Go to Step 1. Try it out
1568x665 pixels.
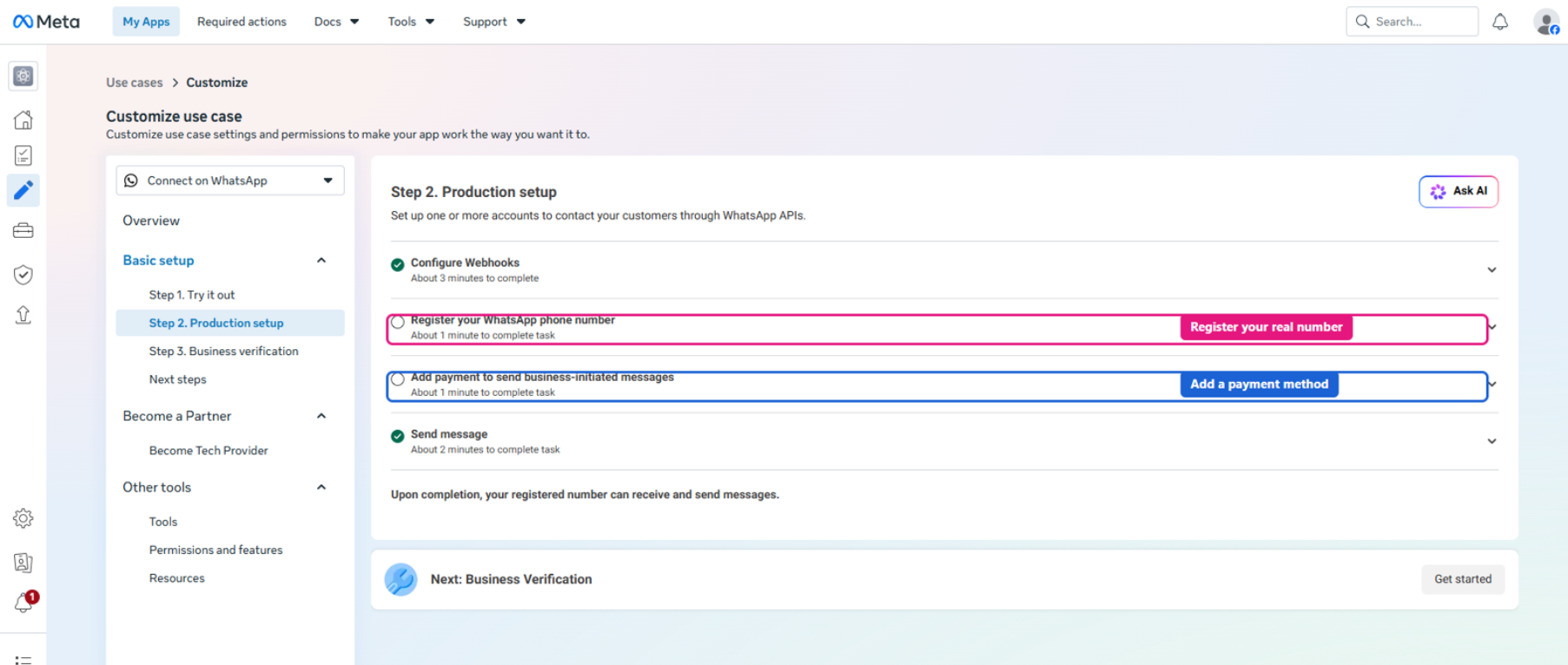tap(192, 295)
